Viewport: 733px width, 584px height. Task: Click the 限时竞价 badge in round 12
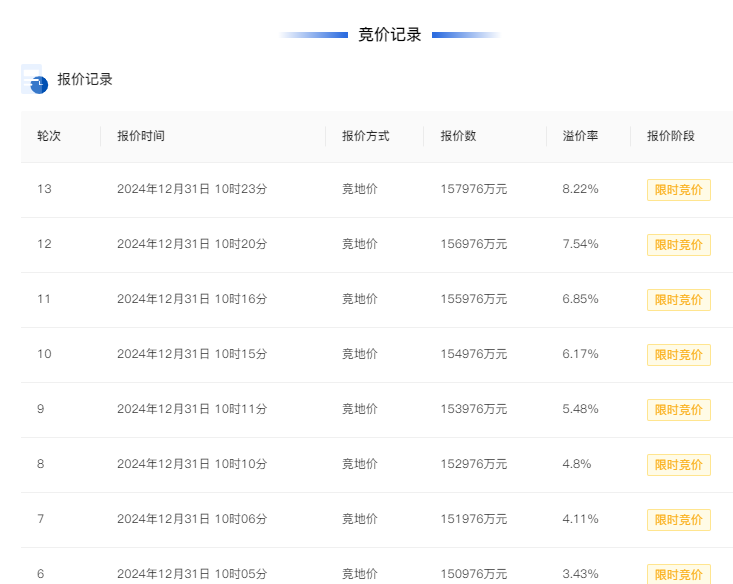click(679, 245)
